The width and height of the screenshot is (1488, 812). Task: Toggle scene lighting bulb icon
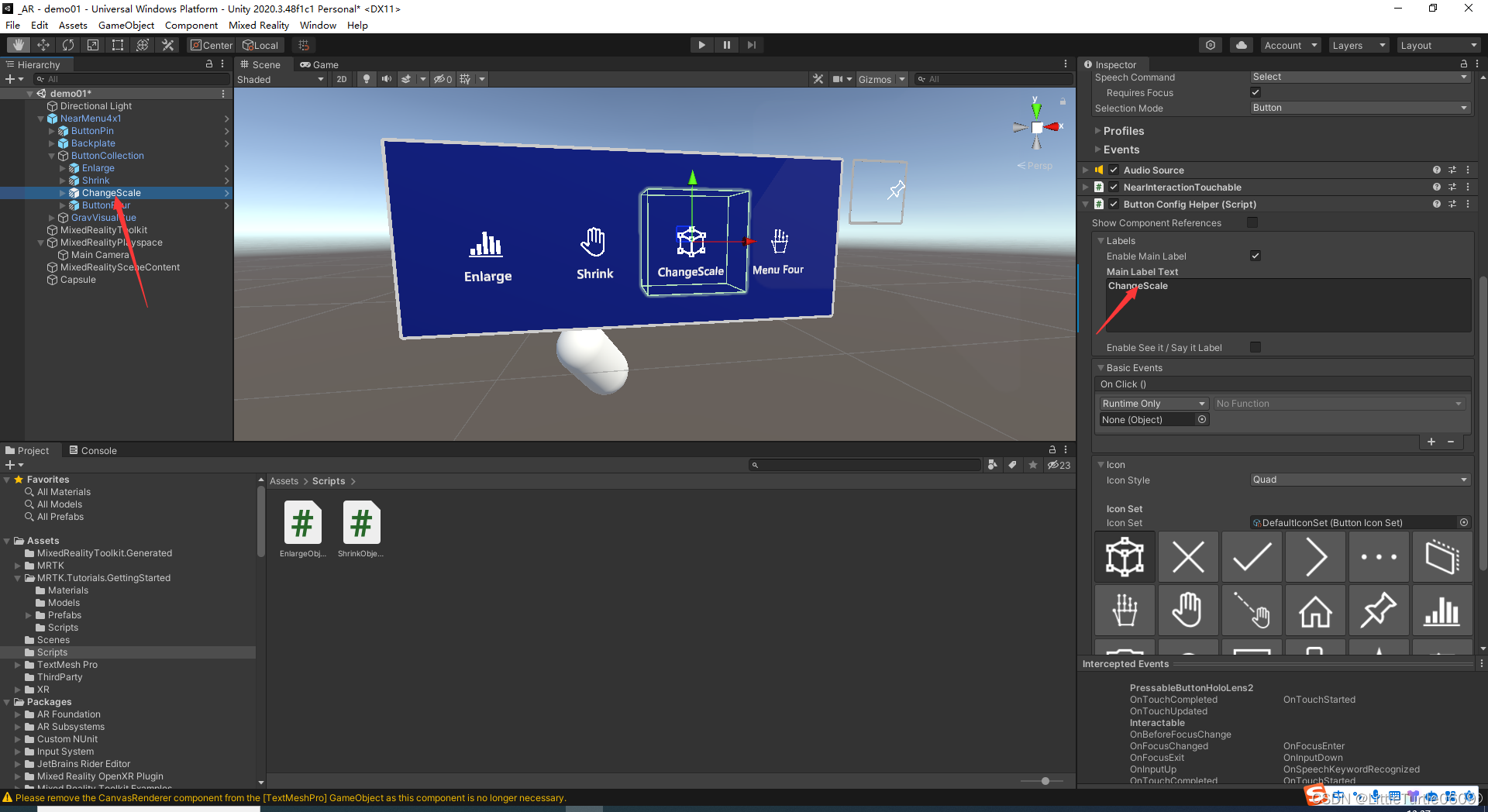[x=366, y=79]
